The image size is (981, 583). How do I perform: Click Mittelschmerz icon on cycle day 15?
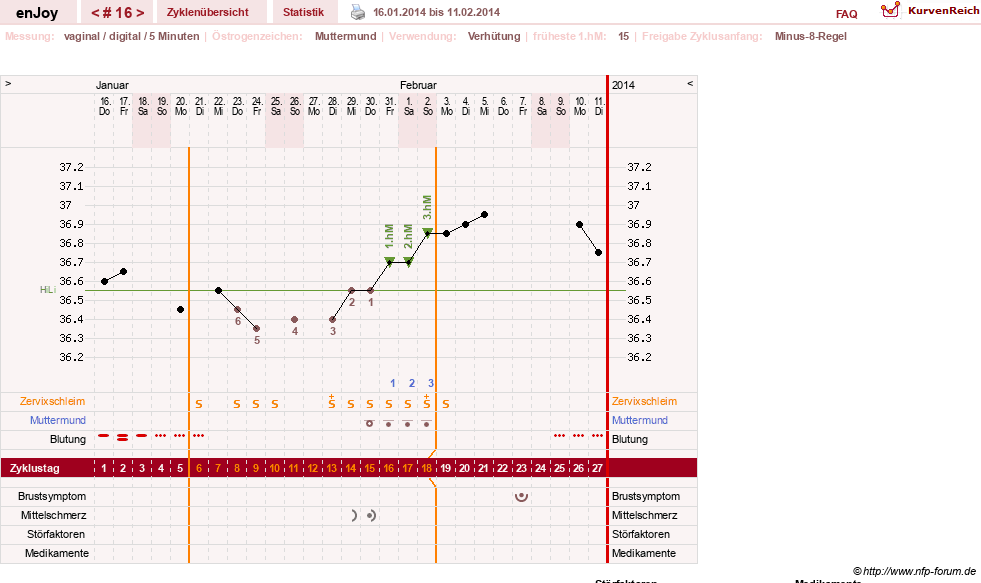pos(372,515)
